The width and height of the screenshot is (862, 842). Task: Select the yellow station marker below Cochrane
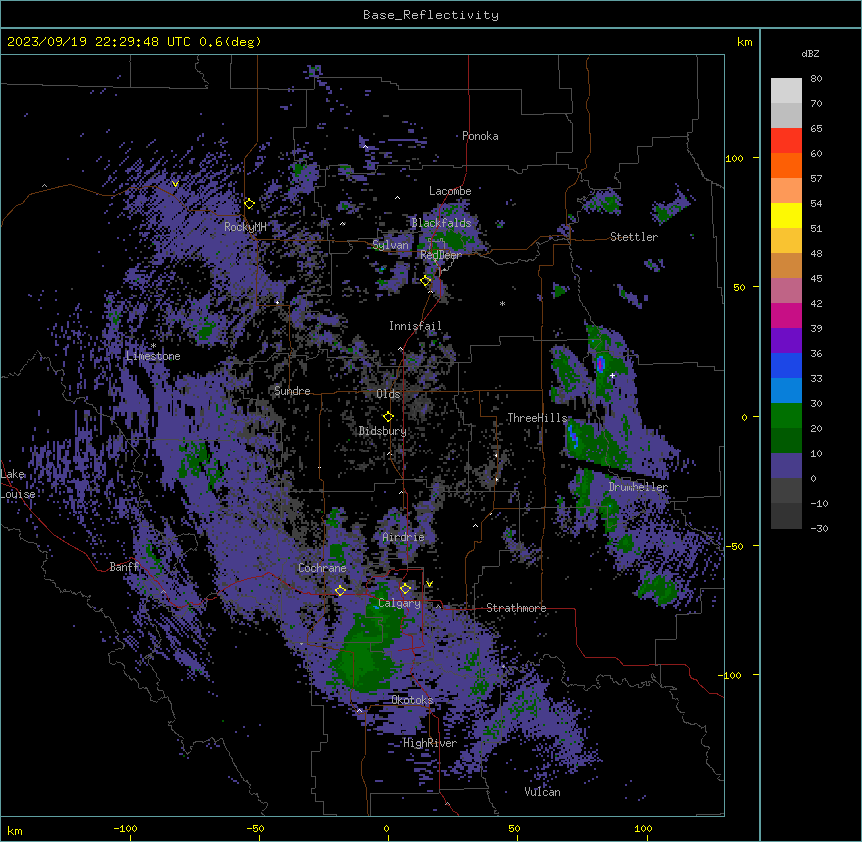pyautogui.click(x=340, y=591)
